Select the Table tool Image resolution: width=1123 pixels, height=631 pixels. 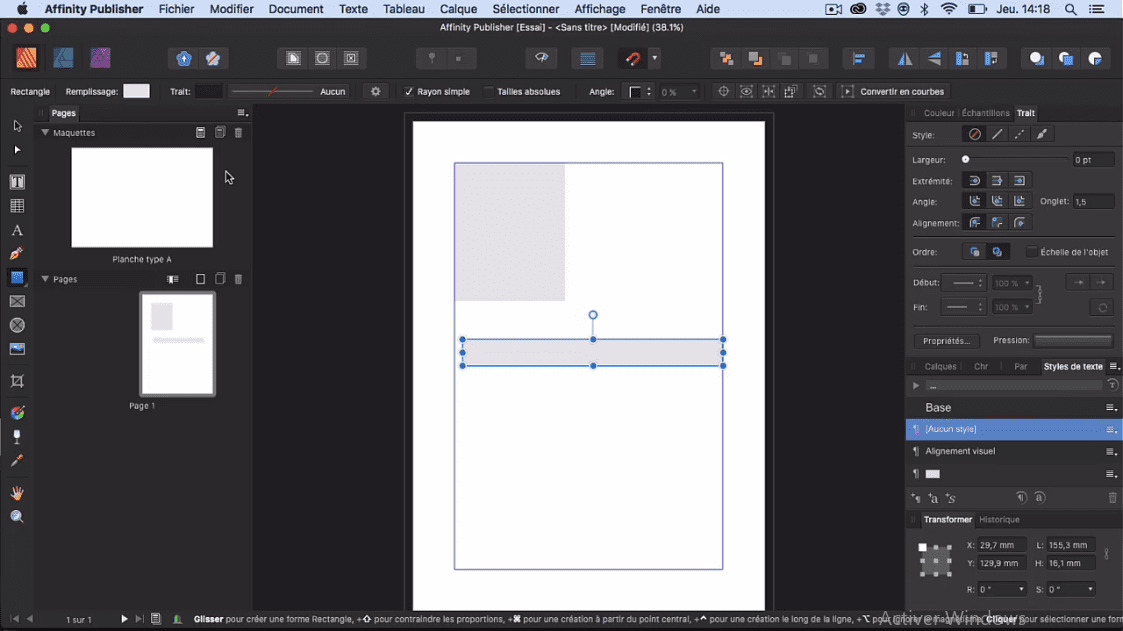[x=16, y=205]
